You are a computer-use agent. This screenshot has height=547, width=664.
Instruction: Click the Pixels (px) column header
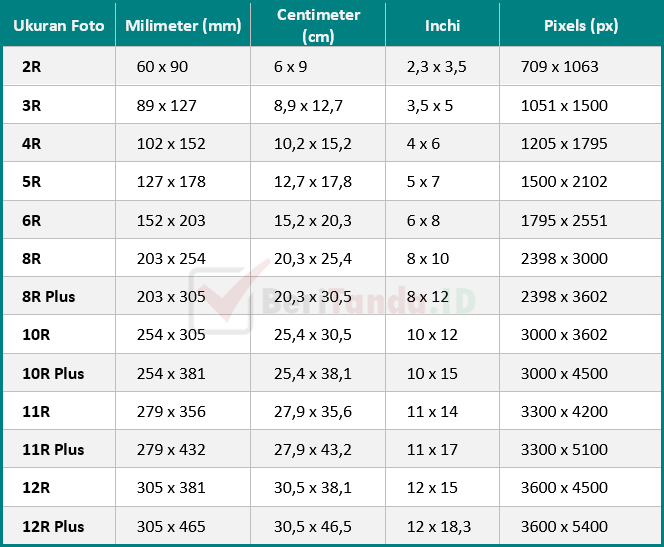581,26
